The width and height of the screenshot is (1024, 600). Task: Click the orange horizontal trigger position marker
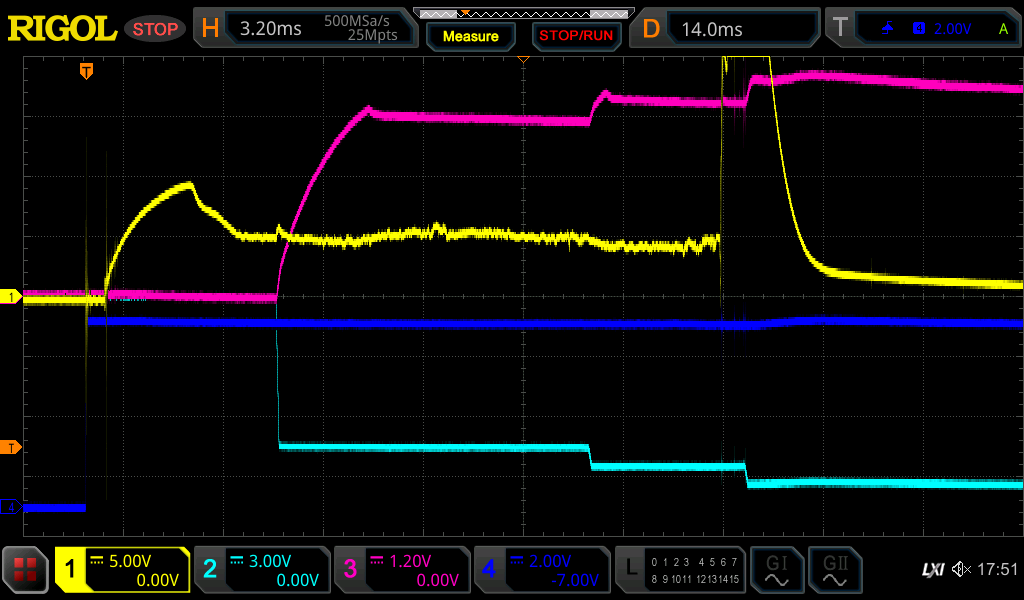click(x=87, y=70)
